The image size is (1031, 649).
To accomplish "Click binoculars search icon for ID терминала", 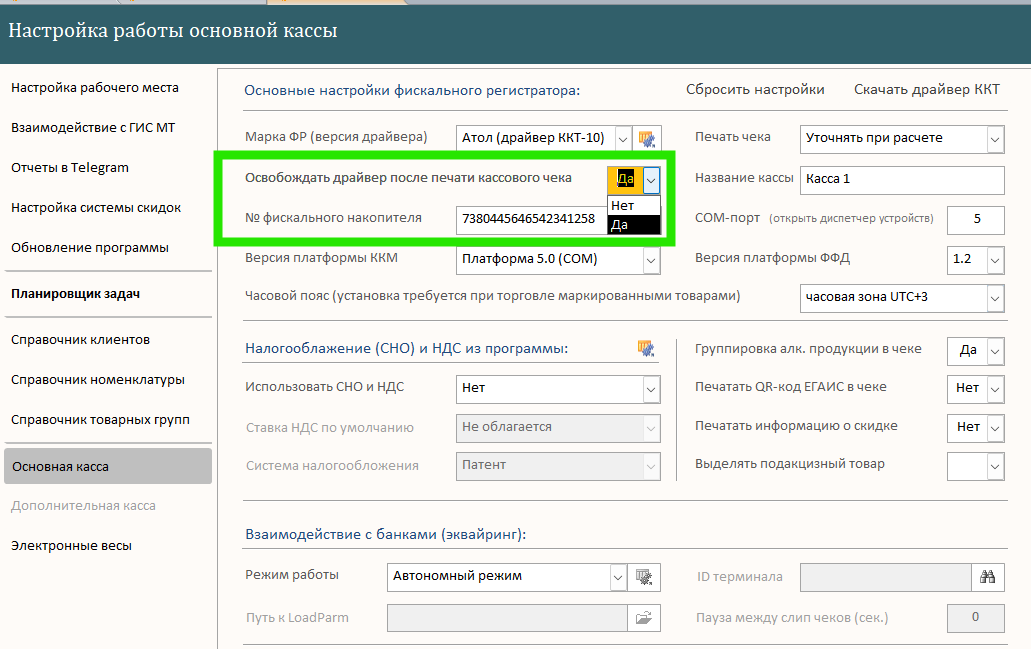I will point(988,577).
